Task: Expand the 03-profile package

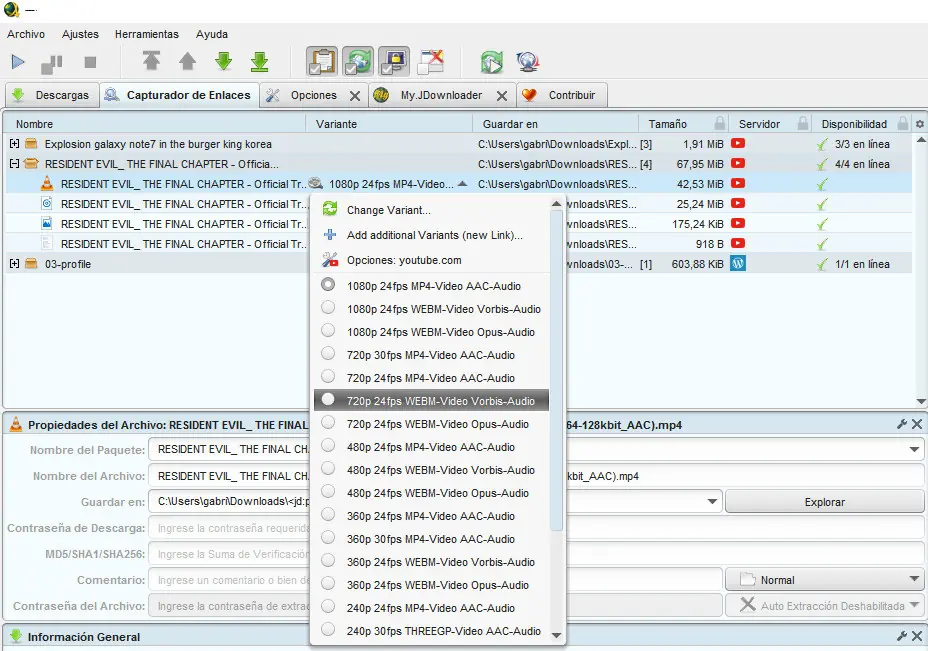Action: click(x=14, y=264)
